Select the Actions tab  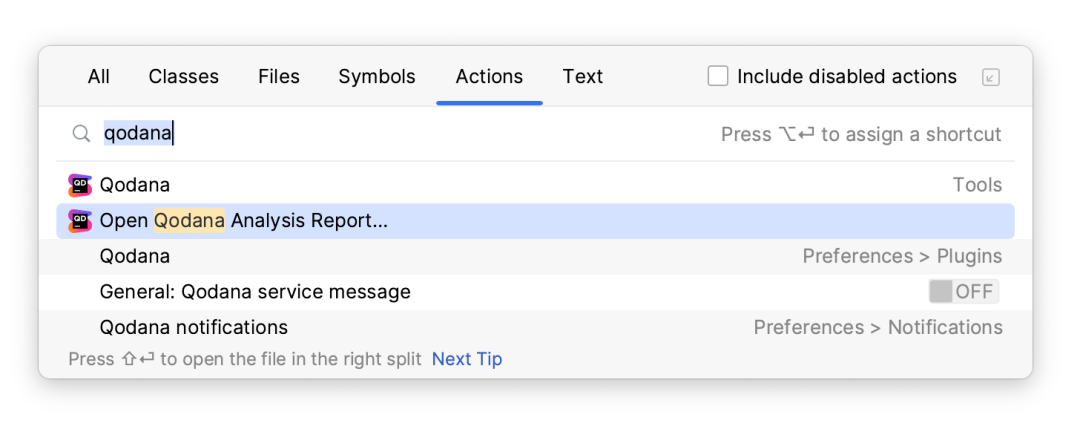point(489,76)
